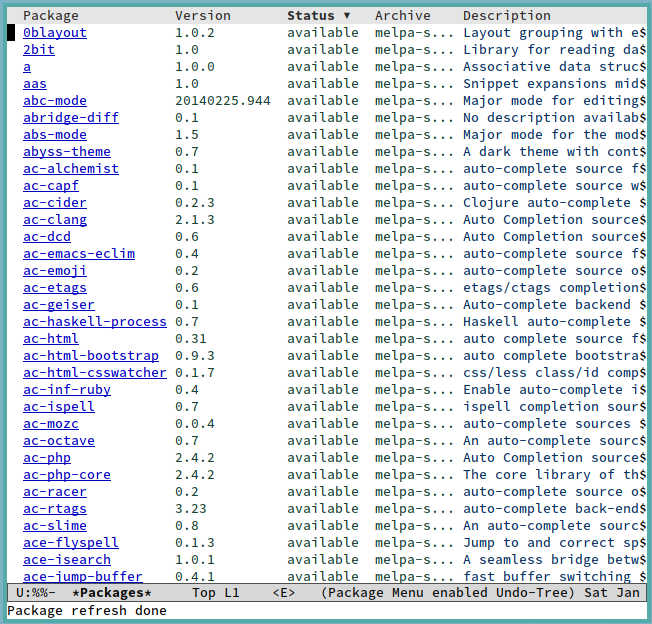Open the ac-inf-ruby package link

coord(67,390)
